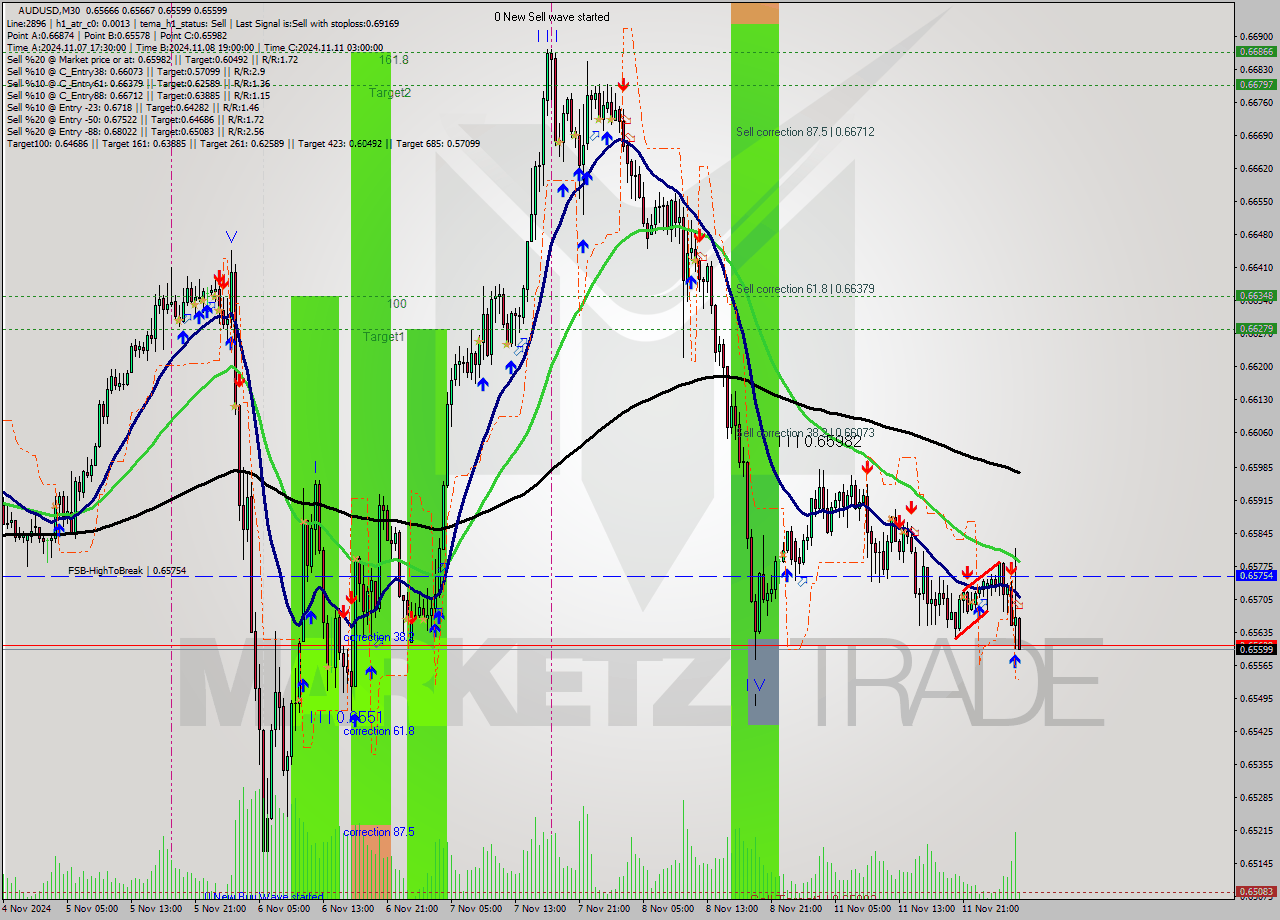Click the 'FSB-HighToBreak | 0.65754' line label
Image resolution: width=1280 pixels, height=920 pixels.
click(127, 571)
